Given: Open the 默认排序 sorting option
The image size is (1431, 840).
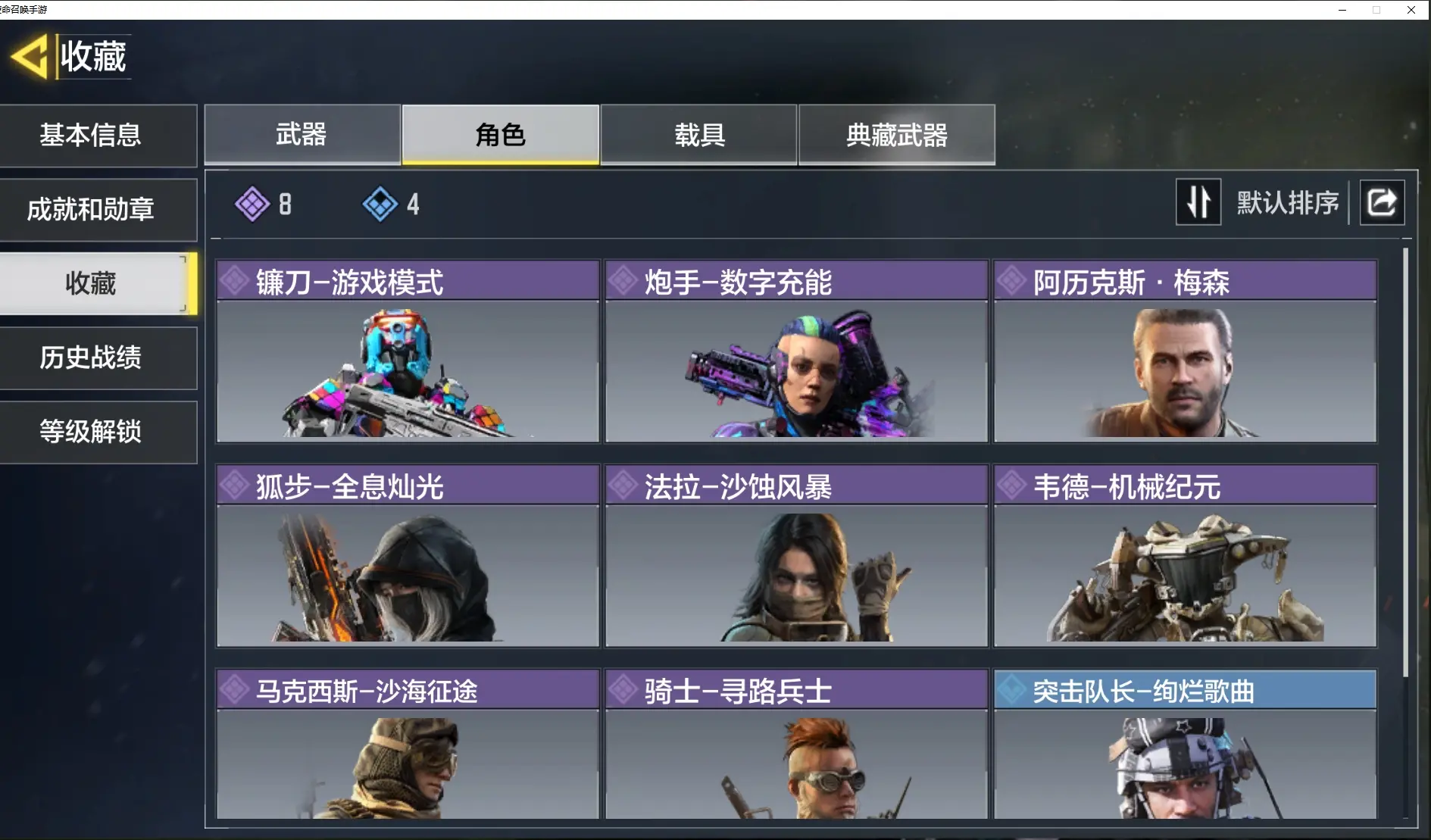Looking at the screenshot, I should pyautogui.click(x=1287, y=202).
